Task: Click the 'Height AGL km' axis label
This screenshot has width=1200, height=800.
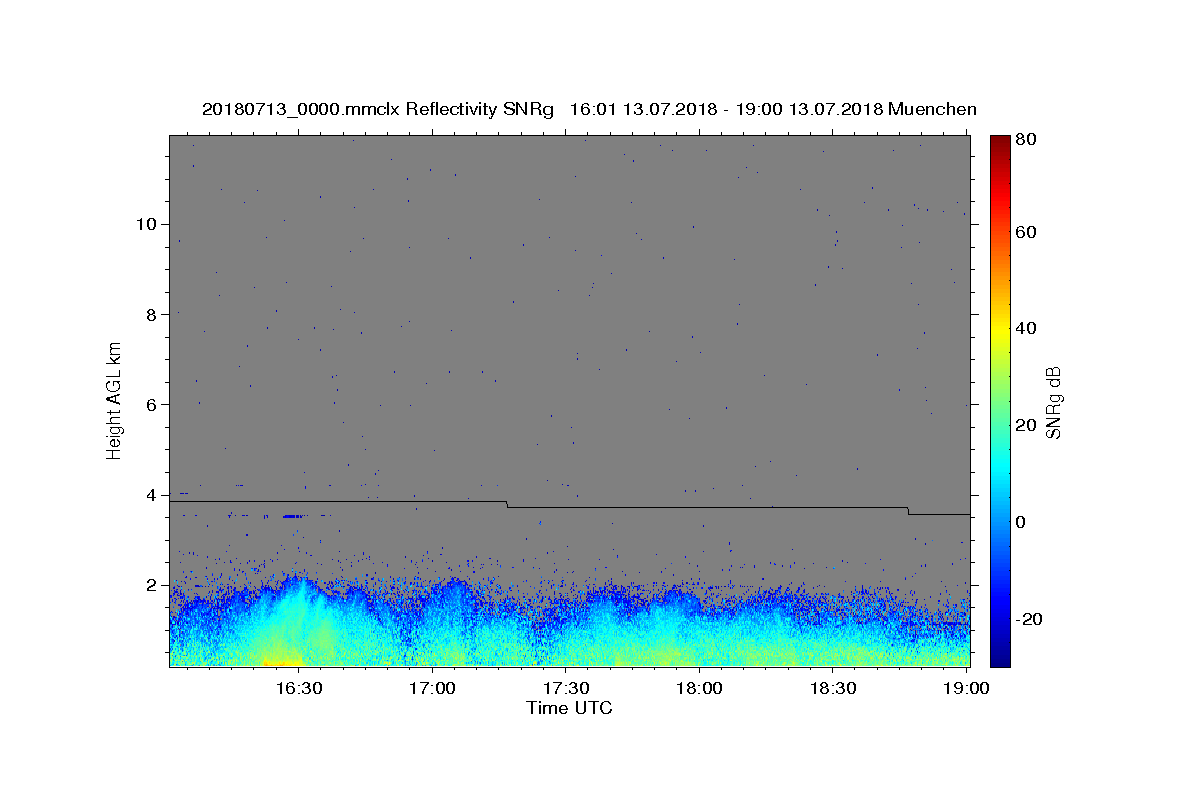Action: pyautogui.click(x=115, y=401)
